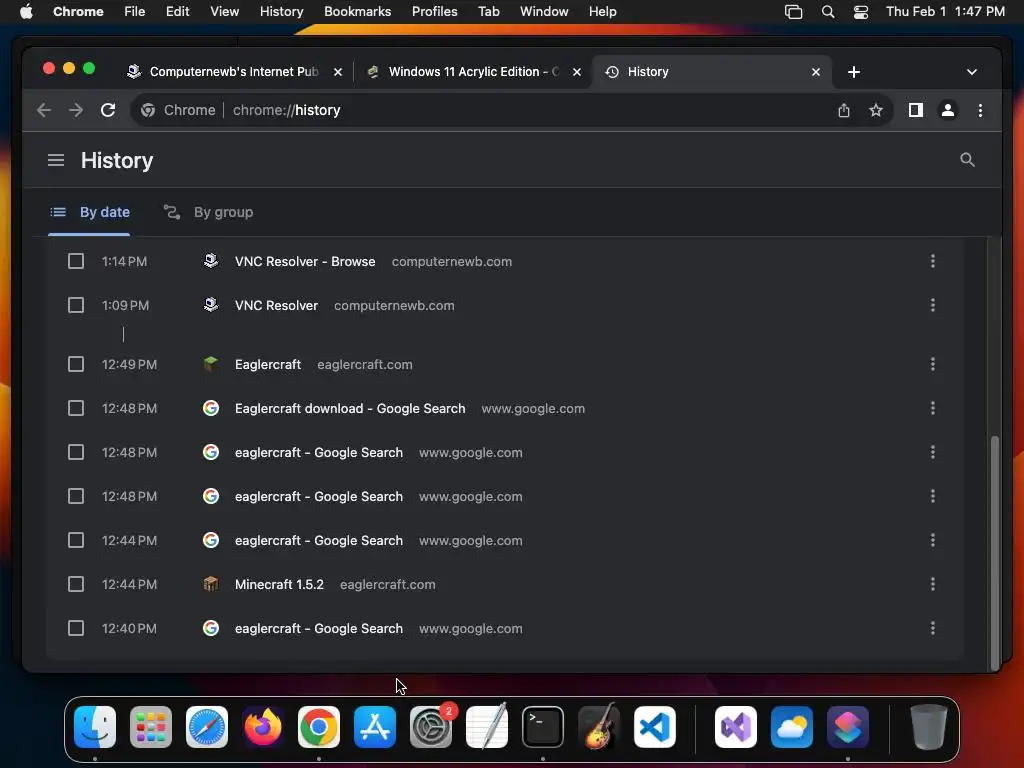Image resolution: width=1024 pixels, height=768 pixels.
Task: Open the Profiles menu in menu bar
Action: click(434, 12)
